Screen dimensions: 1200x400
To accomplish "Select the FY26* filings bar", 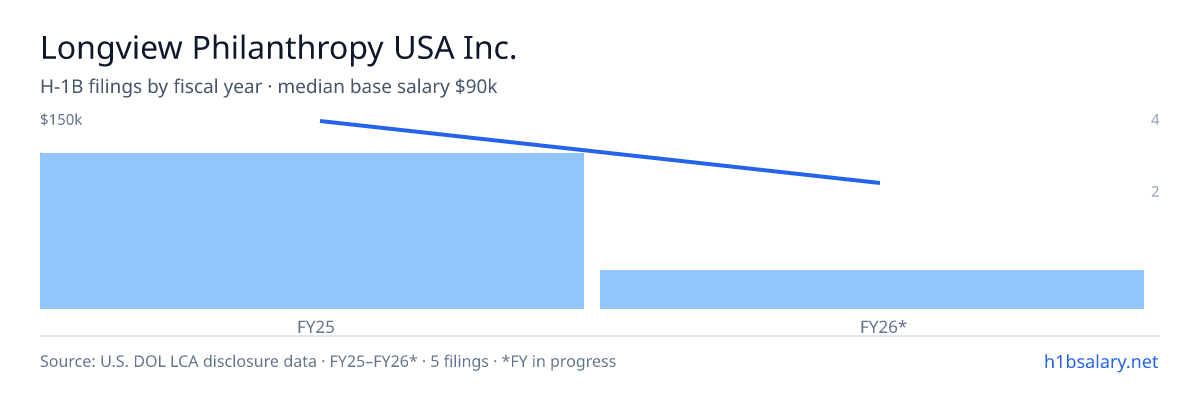I will point(872,289).
